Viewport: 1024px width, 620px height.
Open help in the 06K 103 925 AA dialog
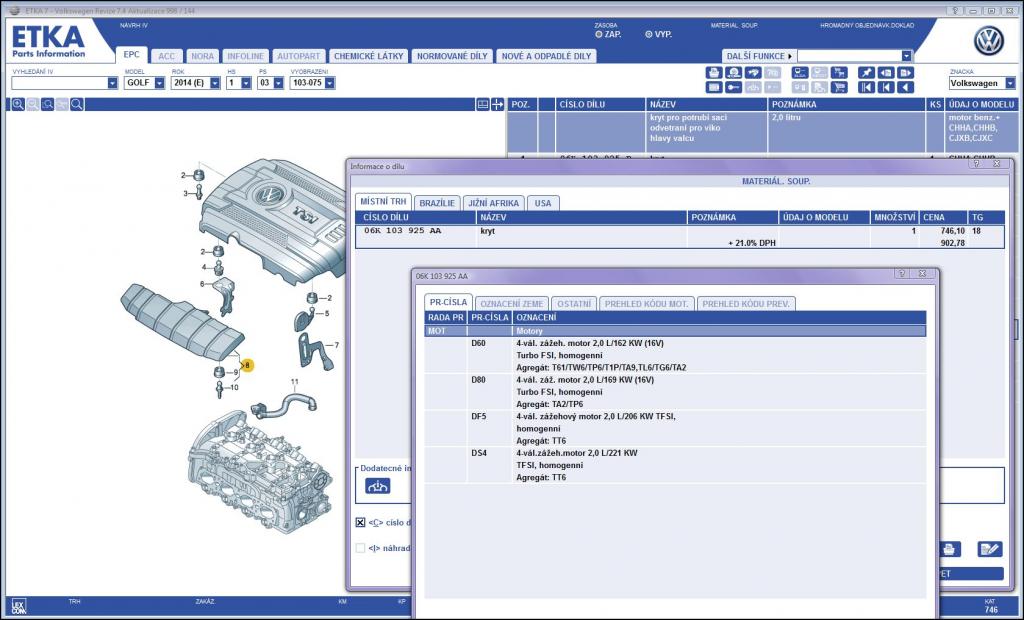click(x=902, y=274)
